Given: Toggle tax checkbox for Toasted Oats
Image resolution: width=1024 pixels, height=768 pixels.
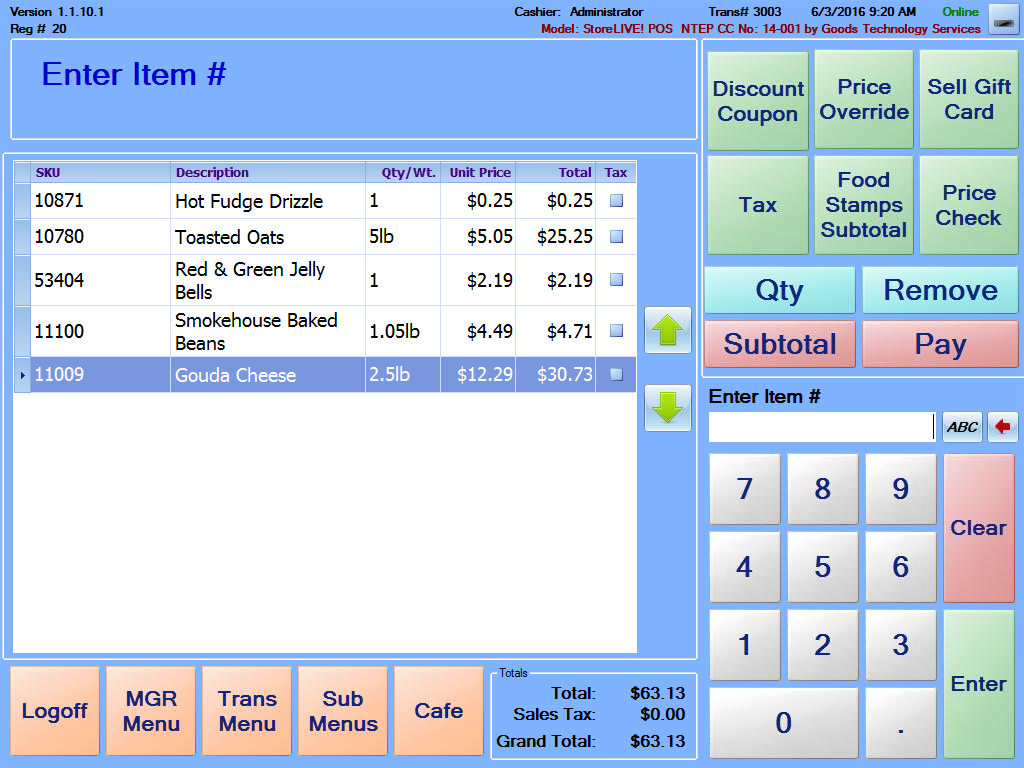Looking at the screenshot, I should 616,237.
